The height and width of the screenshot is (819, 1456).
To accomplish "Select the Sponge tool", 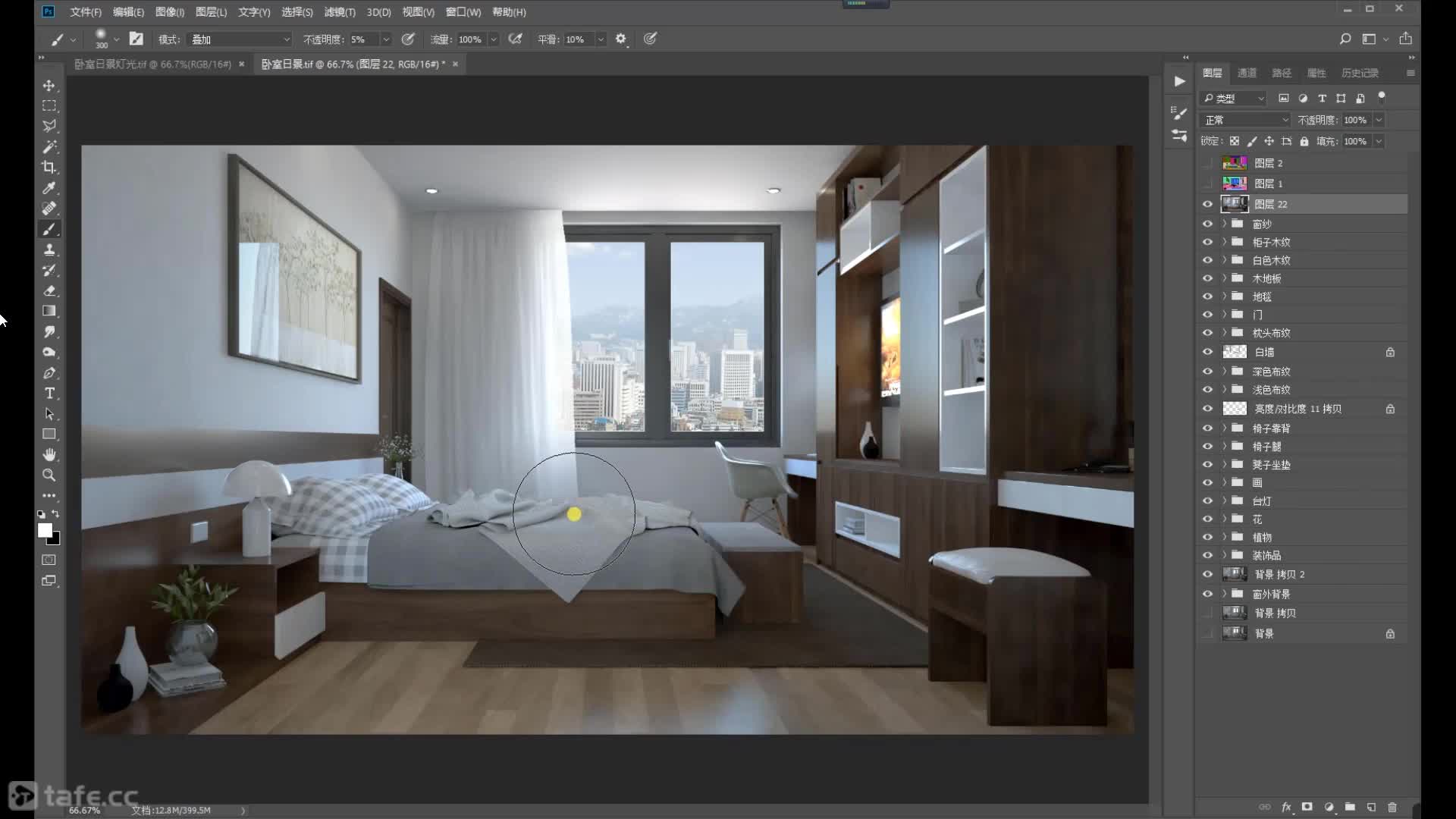I will click(x=49, y=352).
